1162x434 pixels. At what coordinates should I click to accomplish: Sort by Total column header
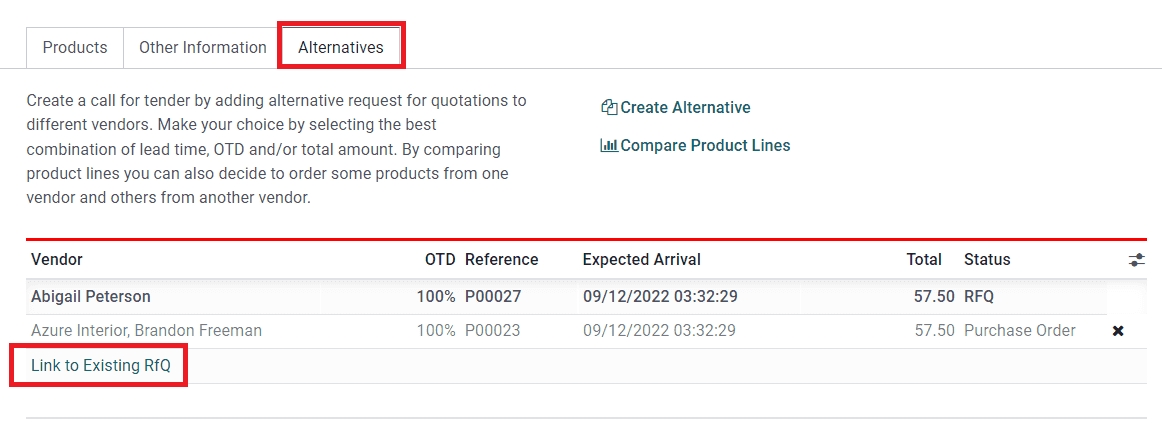click(924, 259)
